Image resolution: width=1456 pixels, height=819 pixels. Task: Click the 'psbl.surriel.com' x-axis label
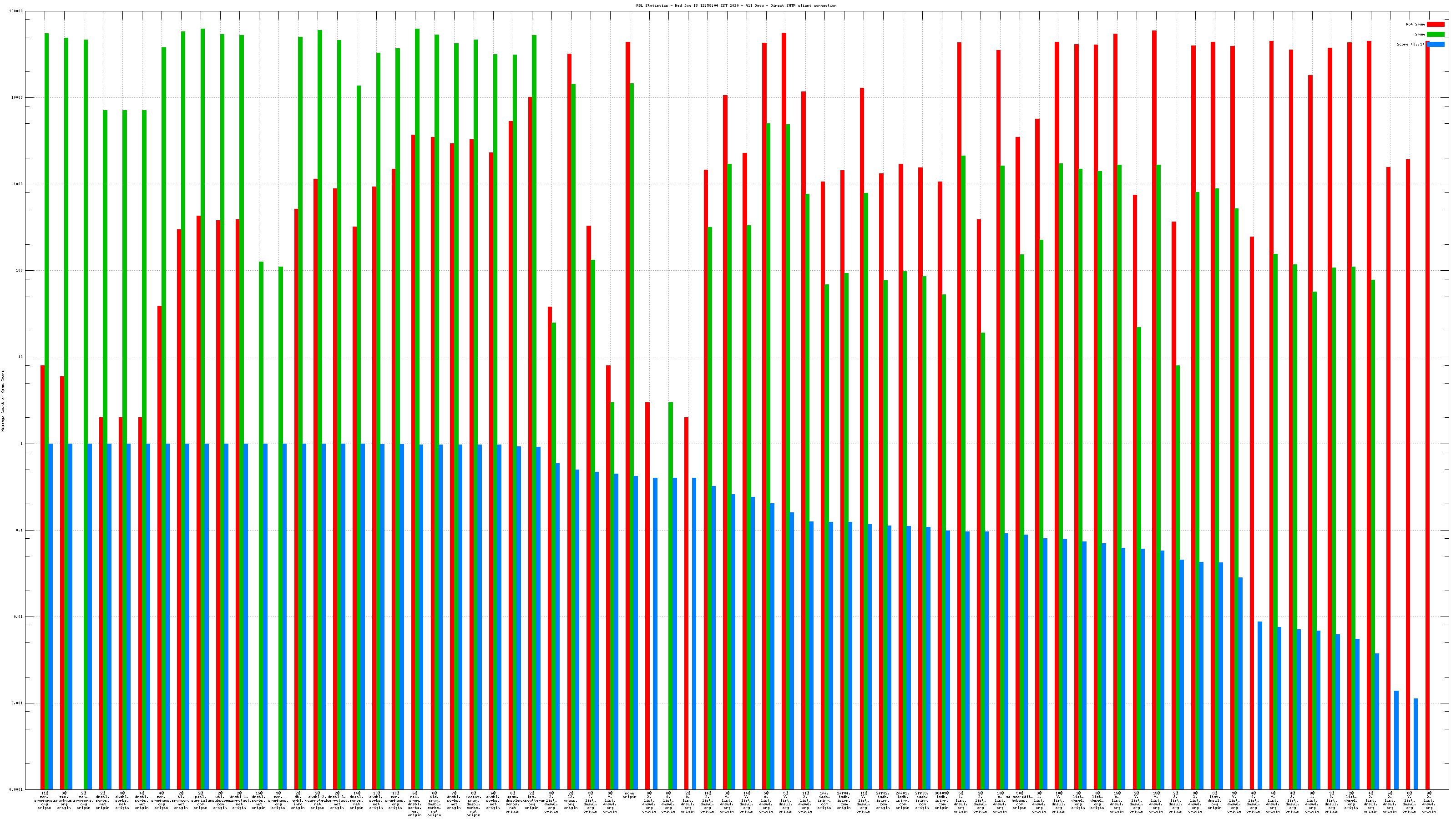click(x=201, y=800)
